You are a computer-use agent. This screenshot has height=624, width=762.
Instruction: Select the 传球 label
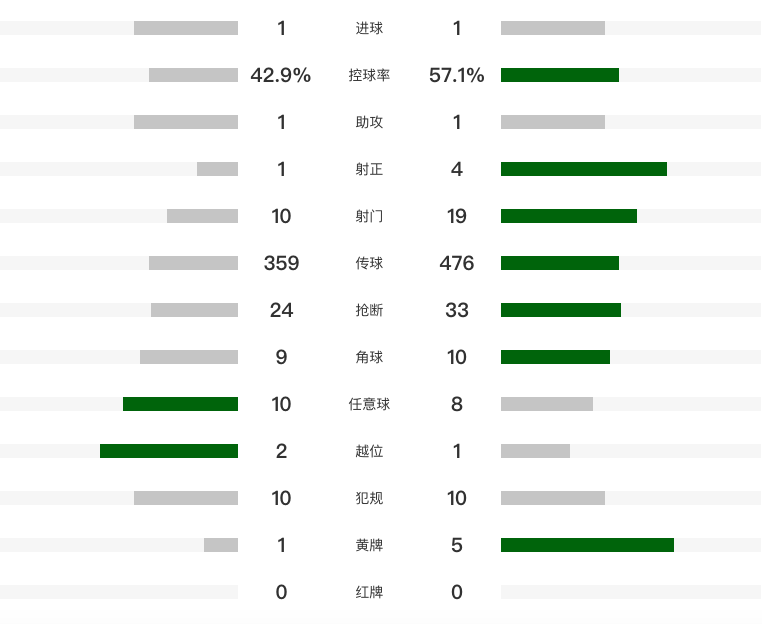coord(369,263)
